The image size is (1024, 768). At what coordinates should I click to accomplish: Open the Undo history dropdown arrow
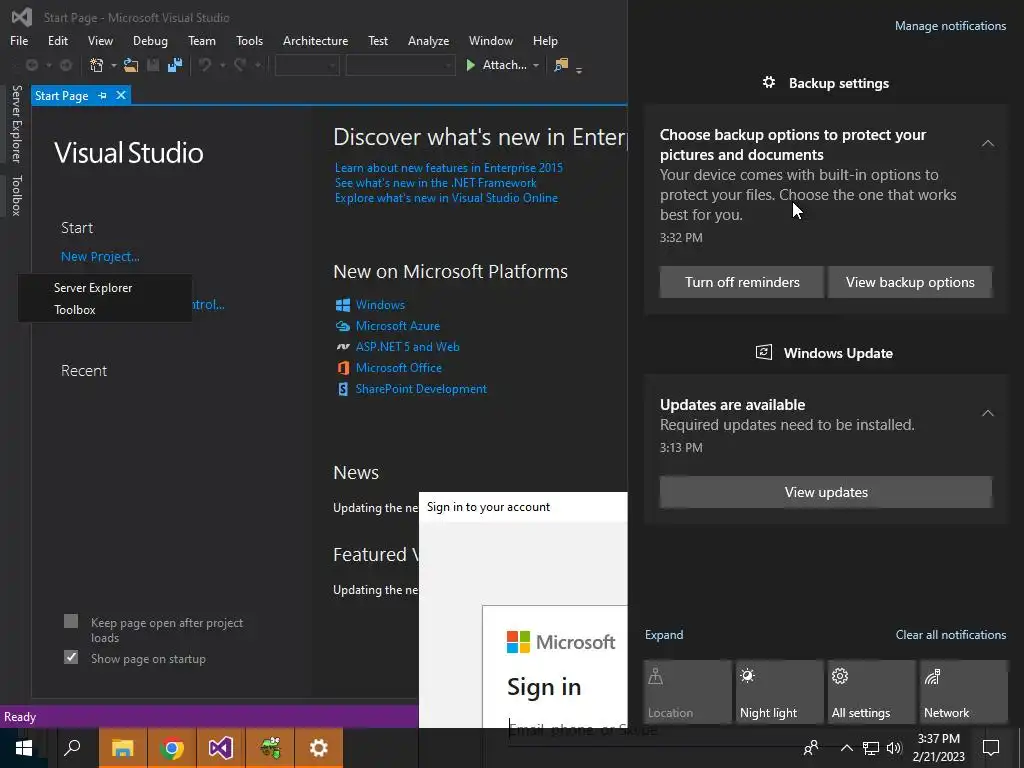point(222,65)
